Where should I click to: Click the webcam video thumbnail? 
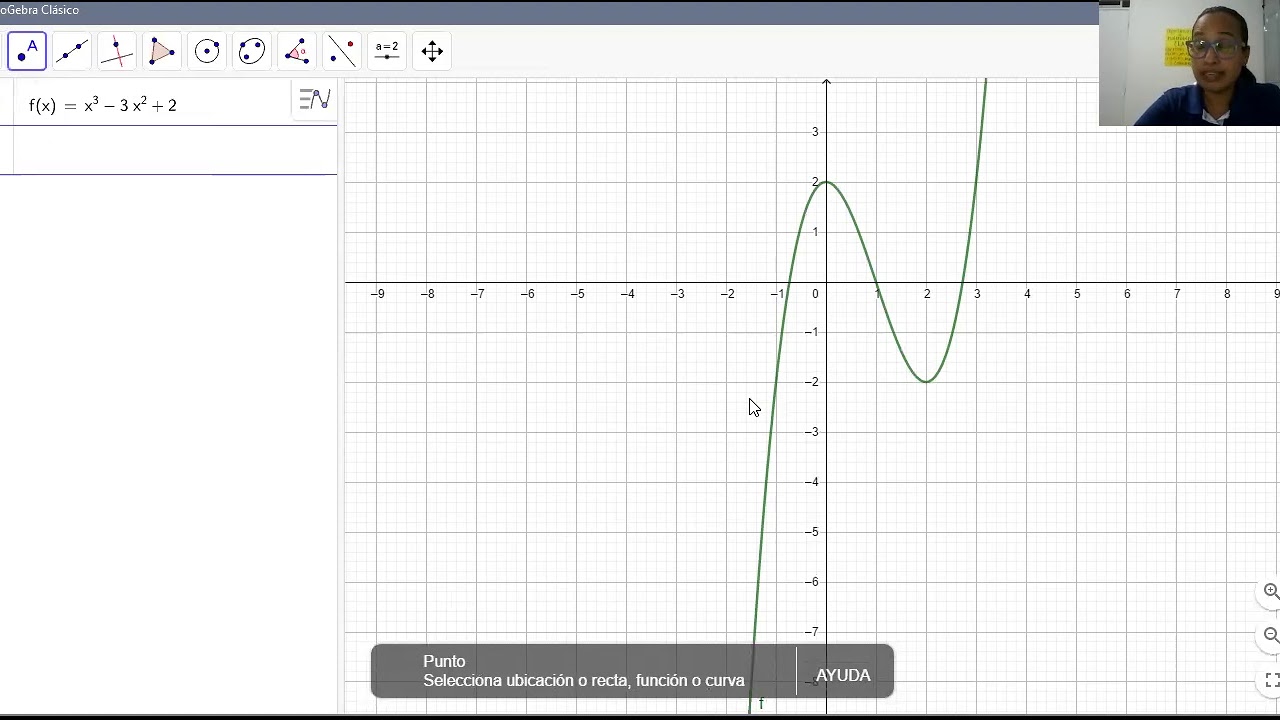(1189, 63)
